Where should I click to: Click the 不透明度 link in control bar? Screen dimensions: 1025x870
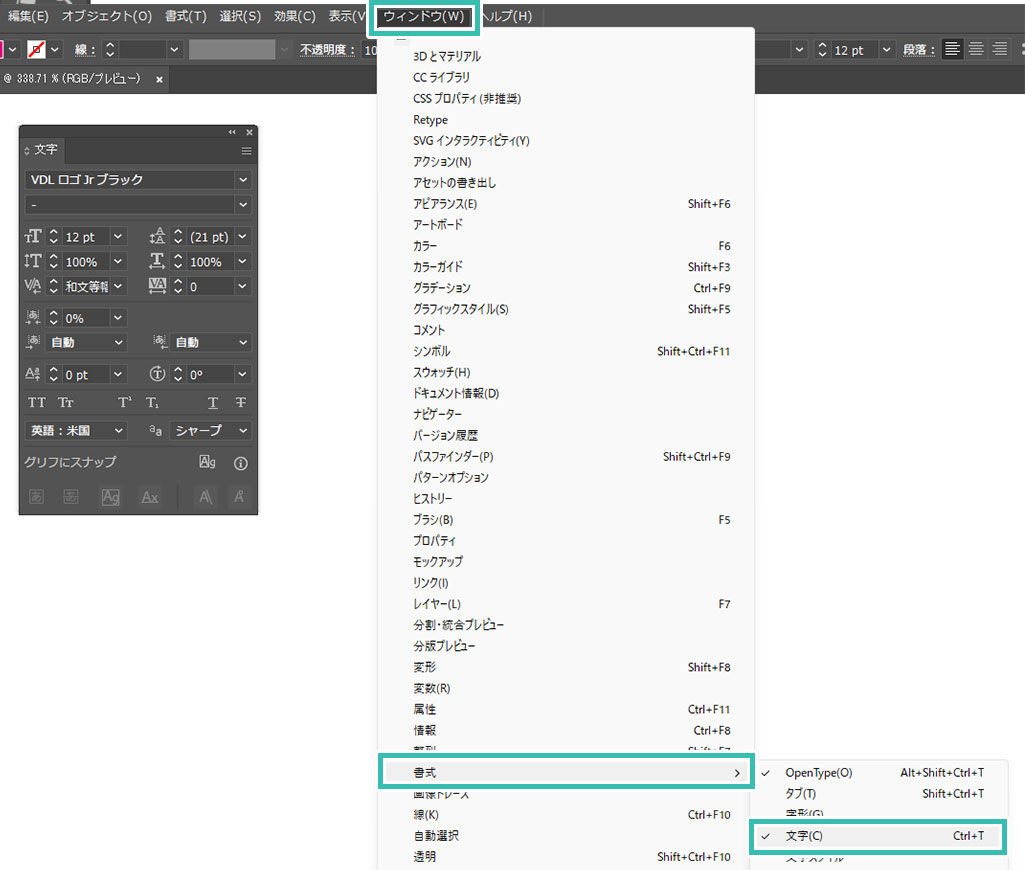(x=327, y=50)
